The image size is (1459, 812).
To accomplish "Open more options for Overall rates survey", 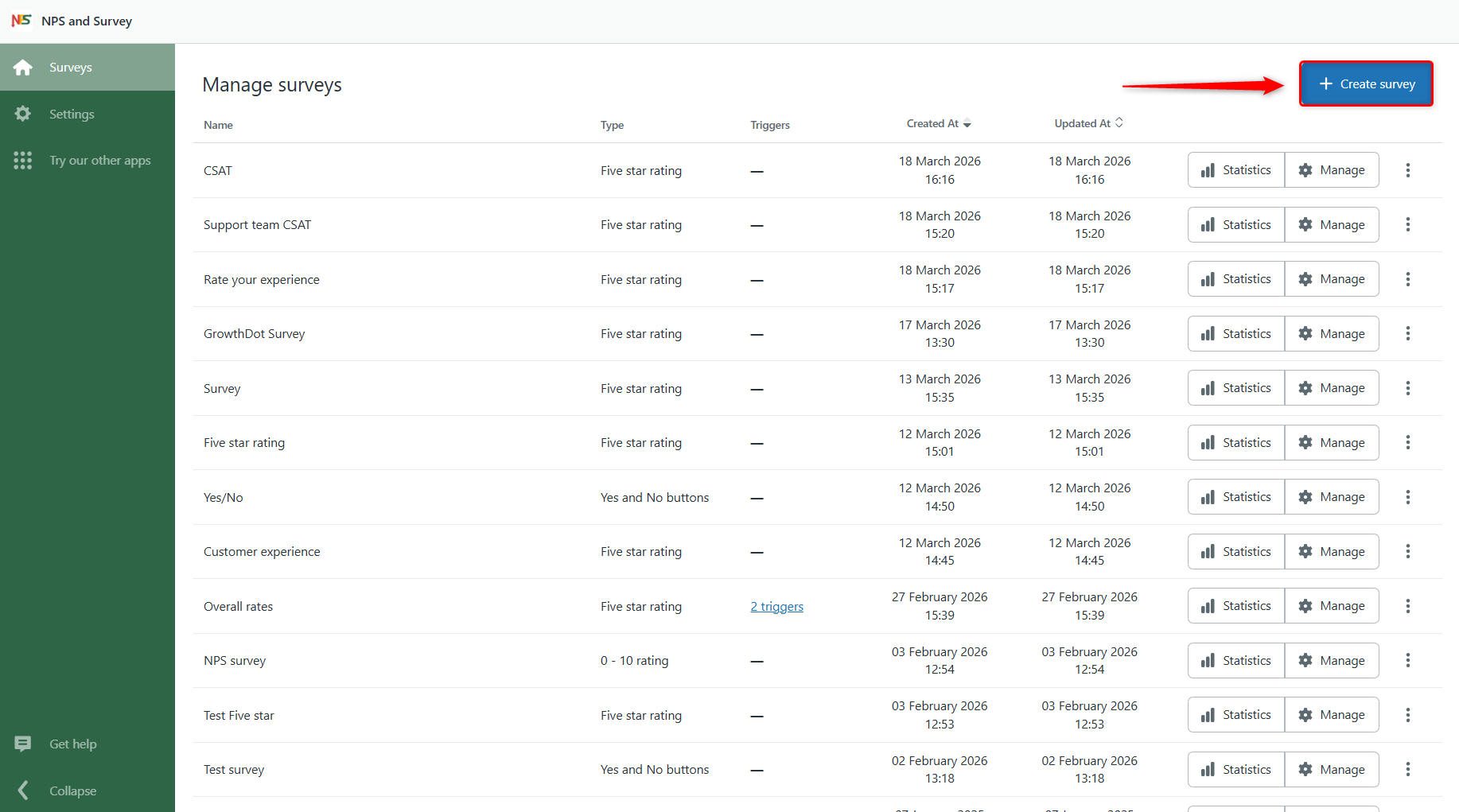I will 1407,606.
